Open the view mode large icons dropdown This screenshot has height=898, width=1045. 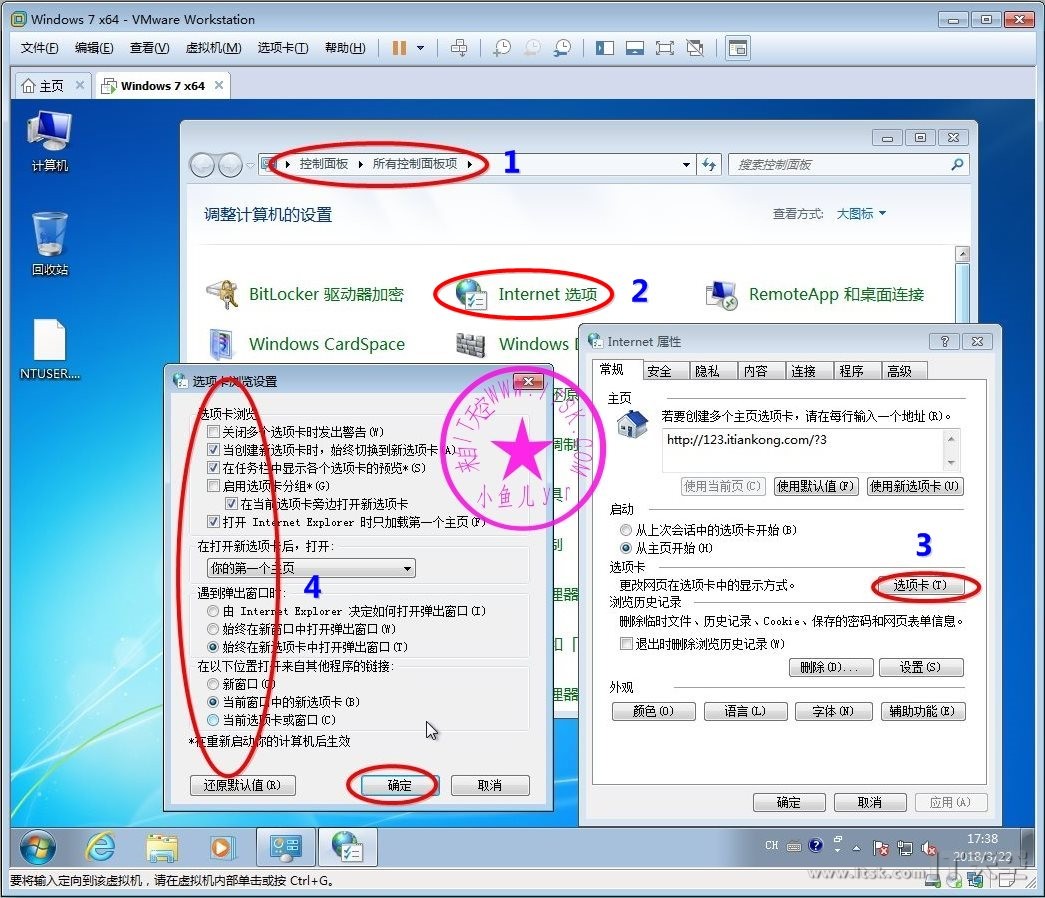pyautogui.click(x=861, y=213)
